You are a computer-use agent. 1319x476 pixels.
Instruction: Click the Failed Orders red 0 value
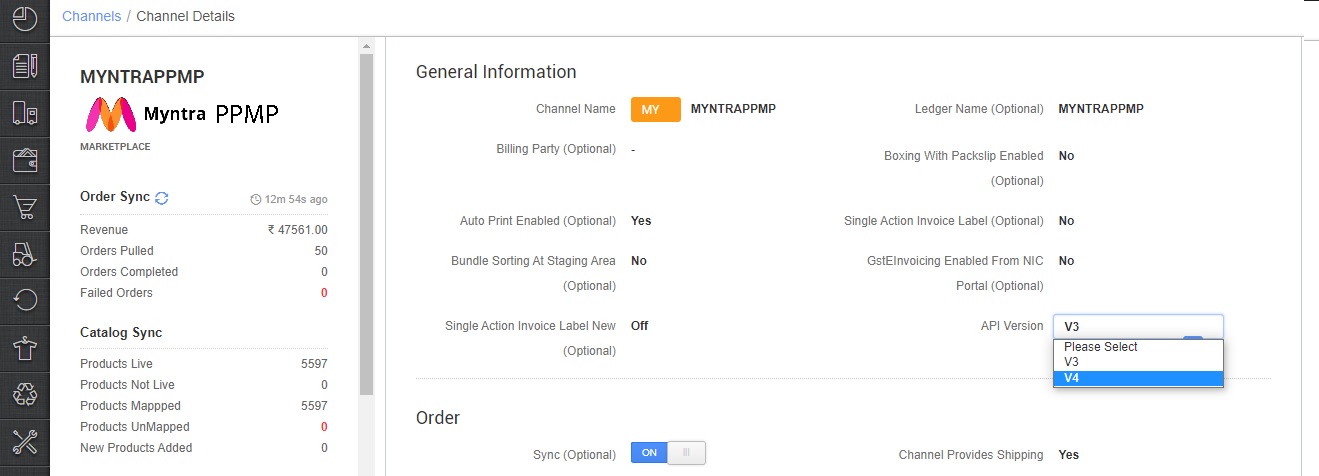[324, 293]
